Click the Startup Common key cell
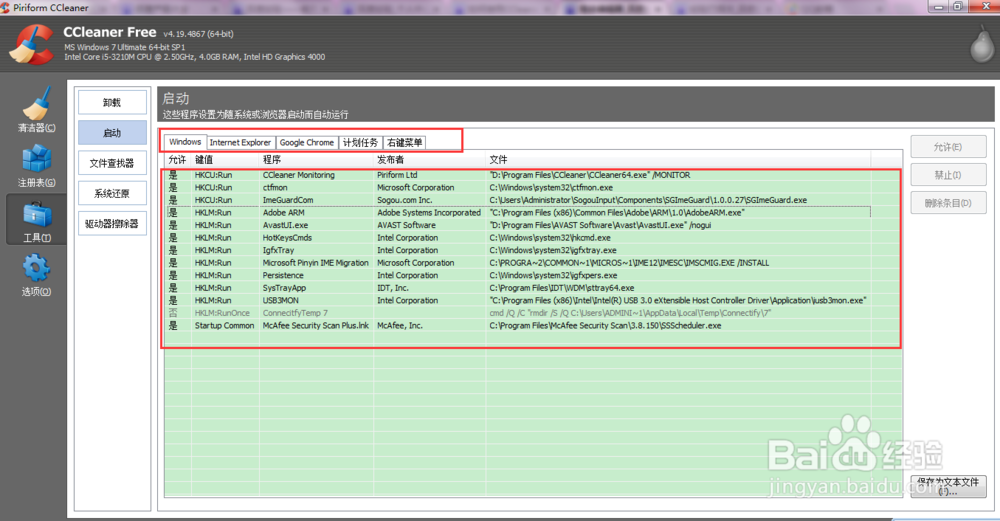 [x=224, y=325]
